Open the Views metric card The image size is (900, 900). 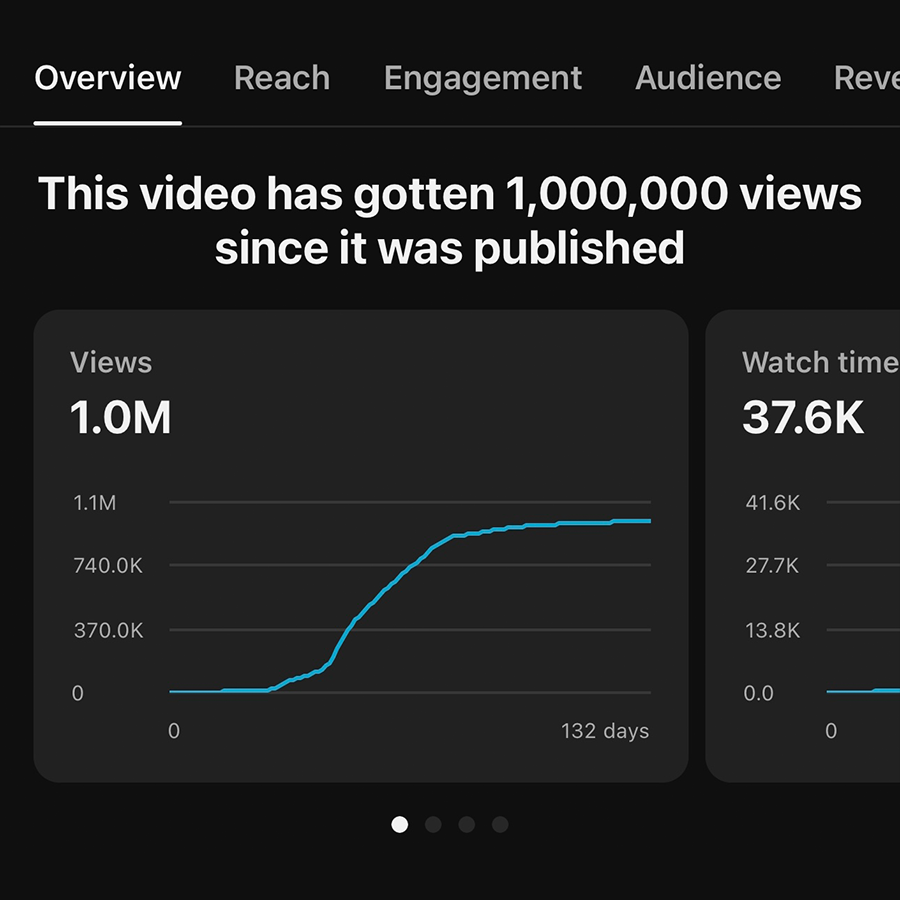pos(360,550)
